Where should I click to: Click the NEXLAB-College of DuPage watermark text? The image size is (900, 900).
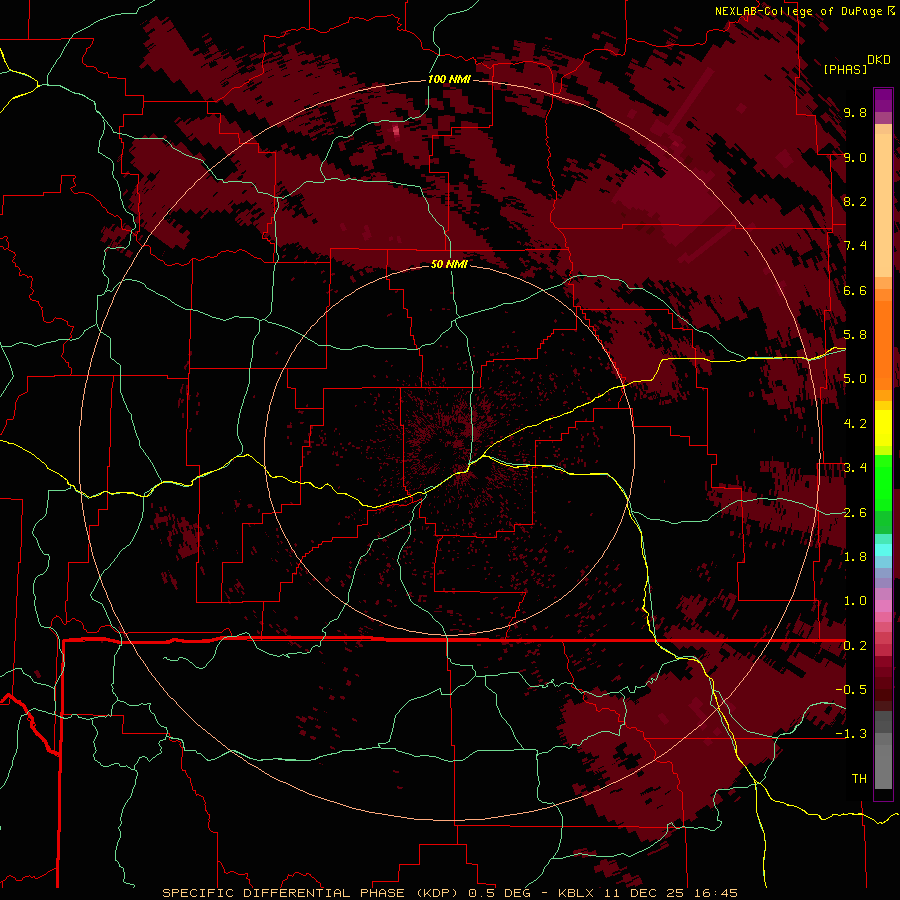tap(804, 11)
